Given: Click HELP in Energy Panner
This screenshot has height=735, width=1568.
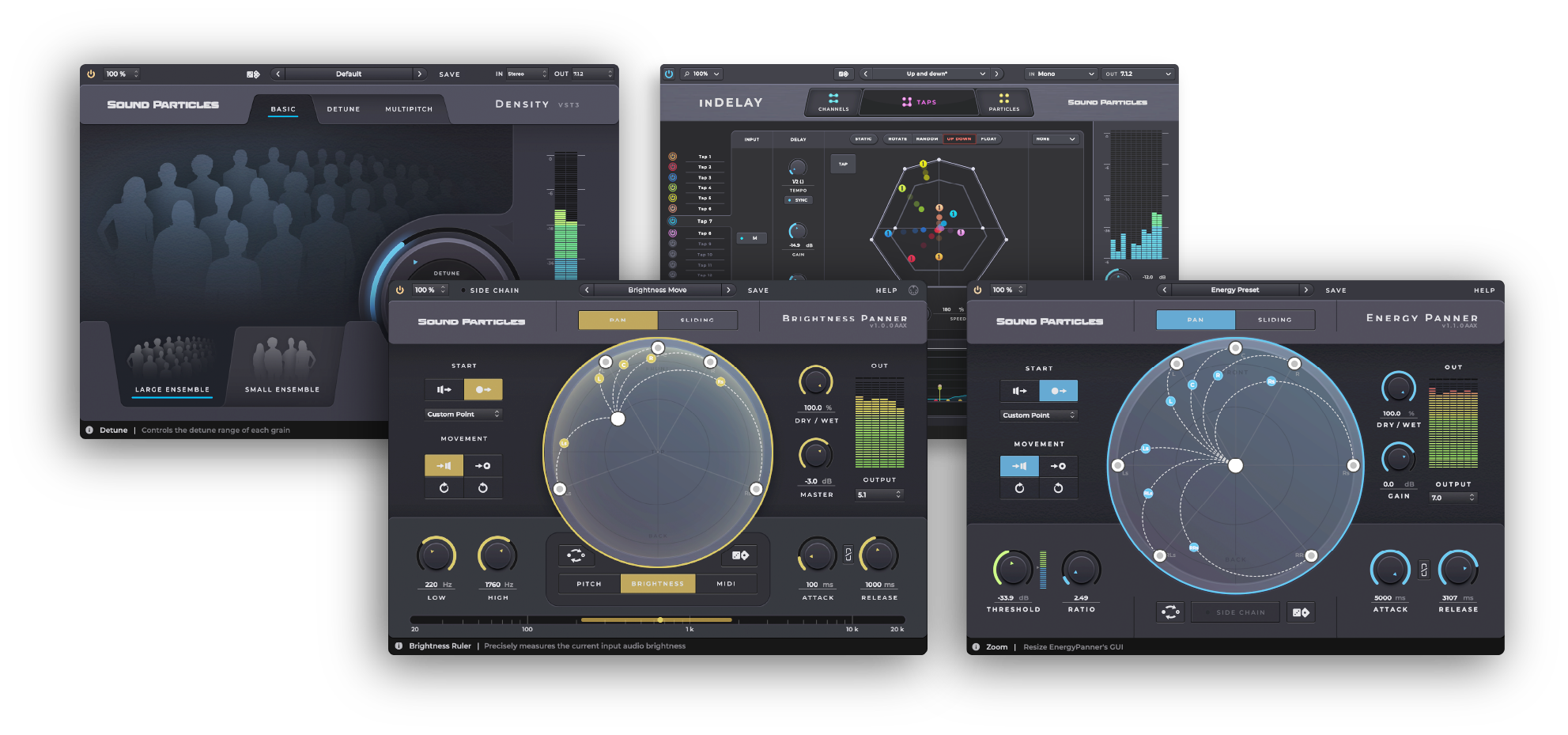Looking at the screenshot, I should 1484,290.
